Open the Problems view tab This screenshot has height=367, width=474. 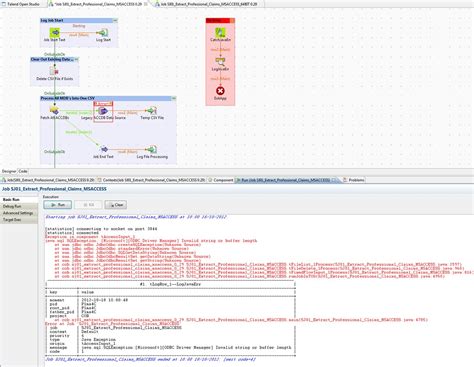click(x=354, y=180)
